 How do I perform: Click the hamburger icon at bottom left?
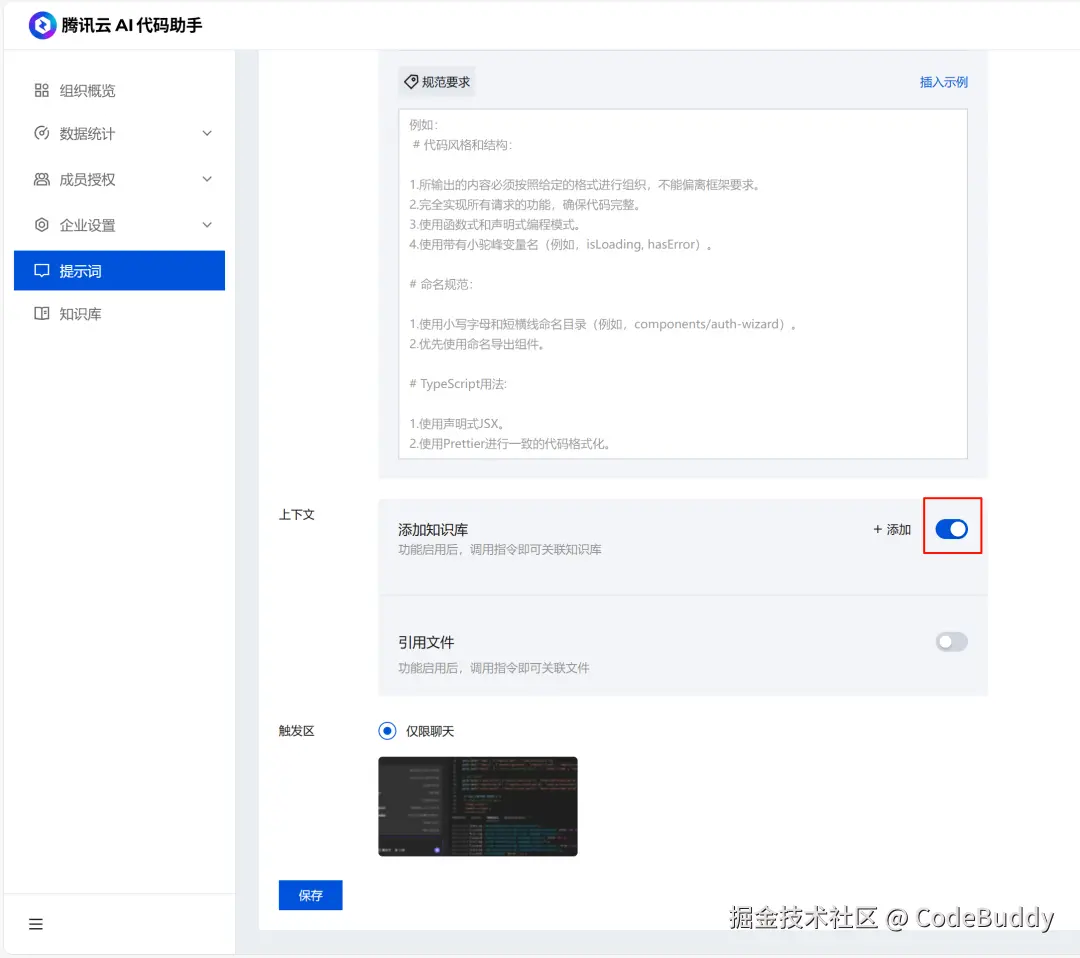pyautogui.click(x=35, y=924)
